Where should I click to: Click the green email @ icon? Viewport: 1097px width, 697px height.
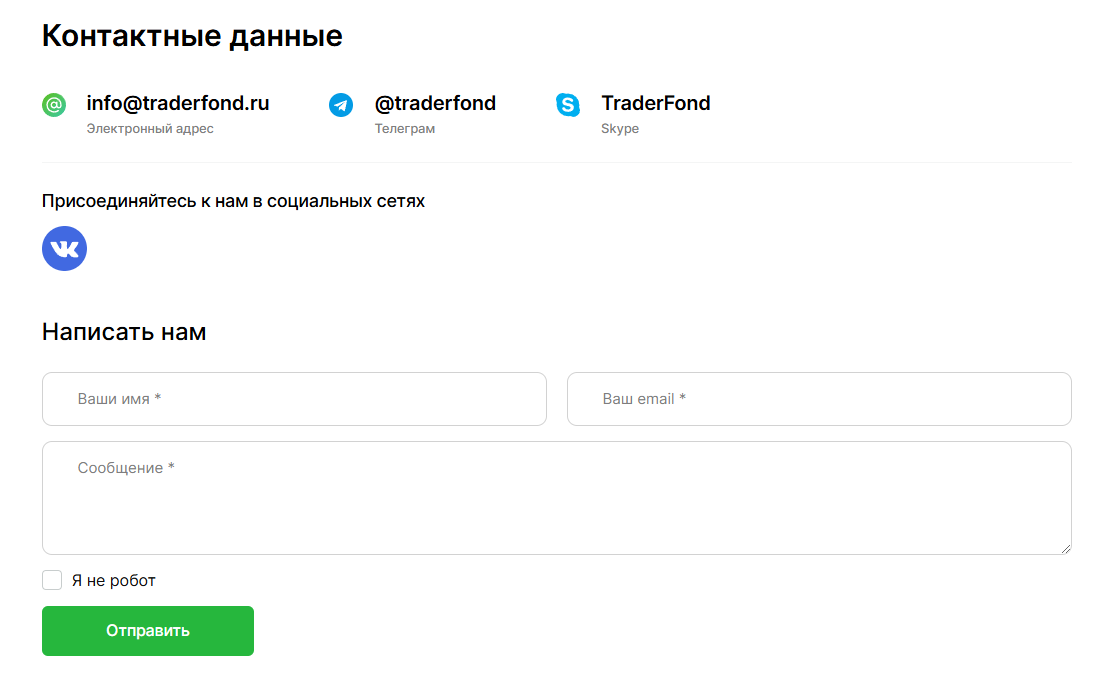pos(54,105)
